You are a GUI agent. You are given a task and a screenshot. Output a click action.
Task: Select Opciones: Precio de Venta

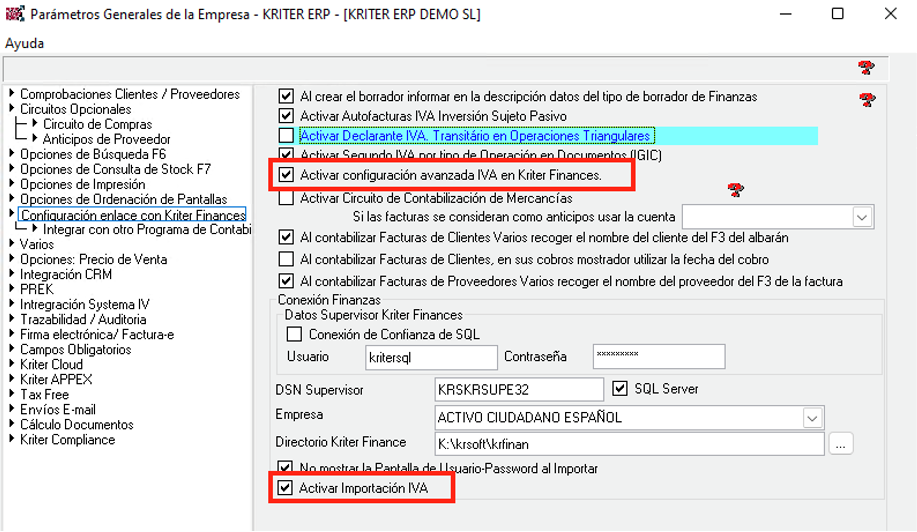click(x=94, y=259)
